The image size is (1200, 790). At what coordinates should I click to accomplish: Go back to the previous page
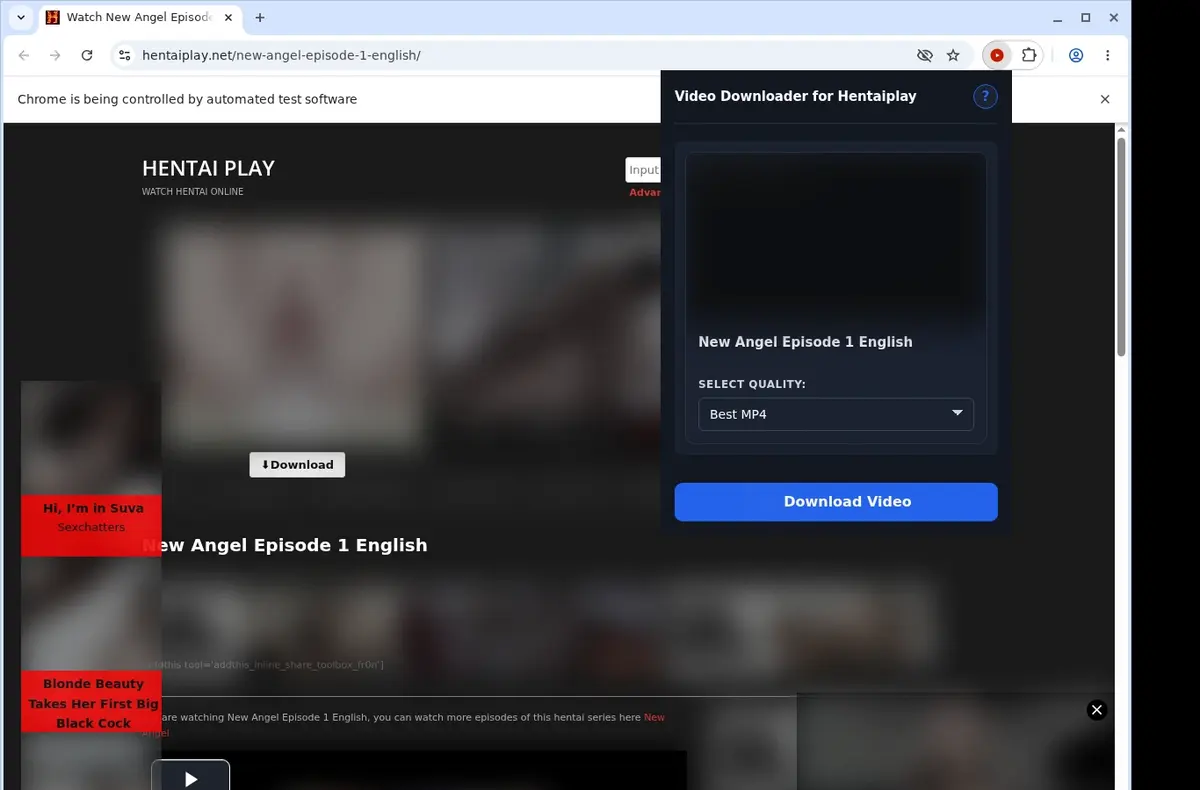(24, 55)
